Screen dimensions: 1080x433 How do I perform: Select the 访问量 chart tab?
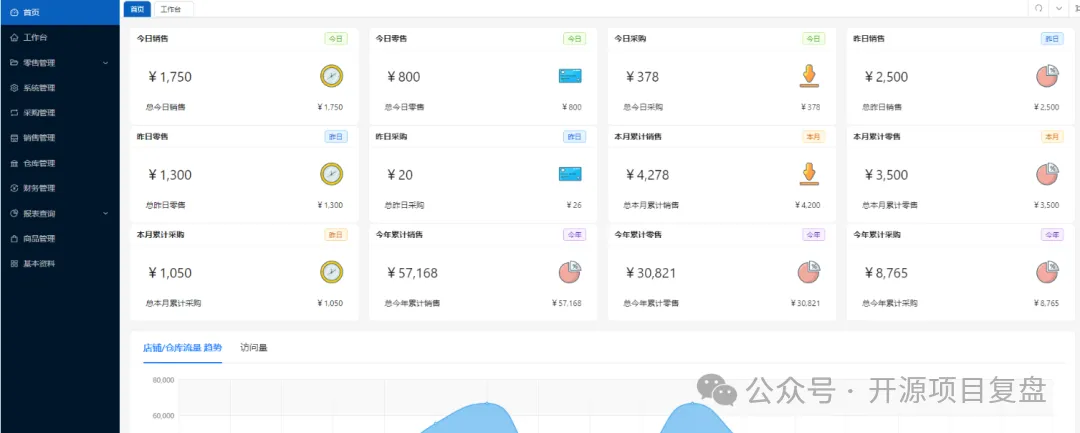[254, 348]
